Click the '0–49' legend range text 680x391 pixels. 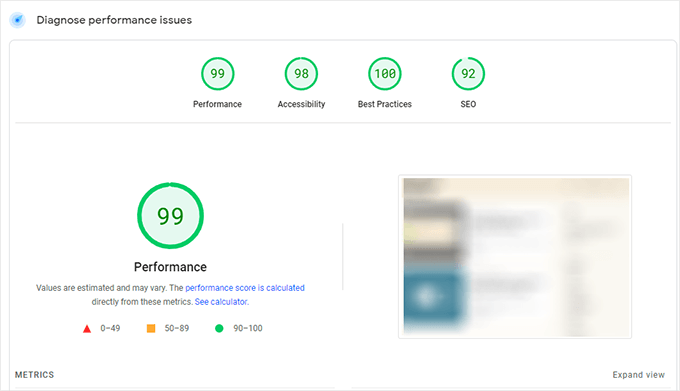click(110, 328)
